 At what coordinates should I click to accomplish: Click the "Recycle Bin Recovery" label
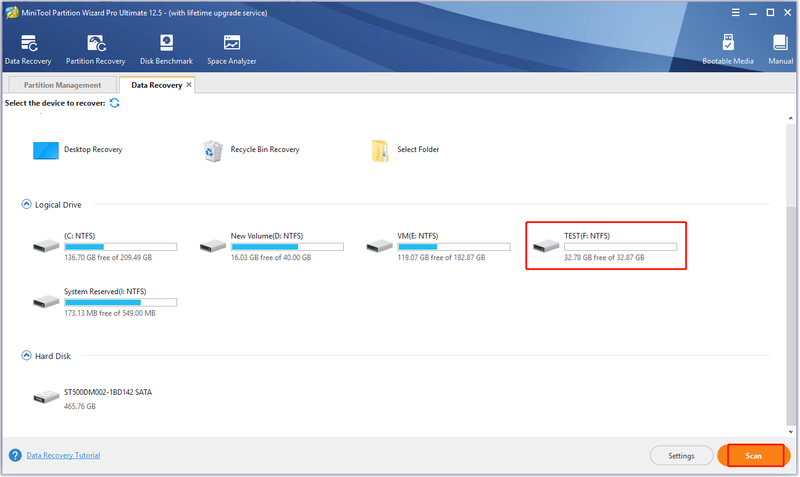coord(265,149)
